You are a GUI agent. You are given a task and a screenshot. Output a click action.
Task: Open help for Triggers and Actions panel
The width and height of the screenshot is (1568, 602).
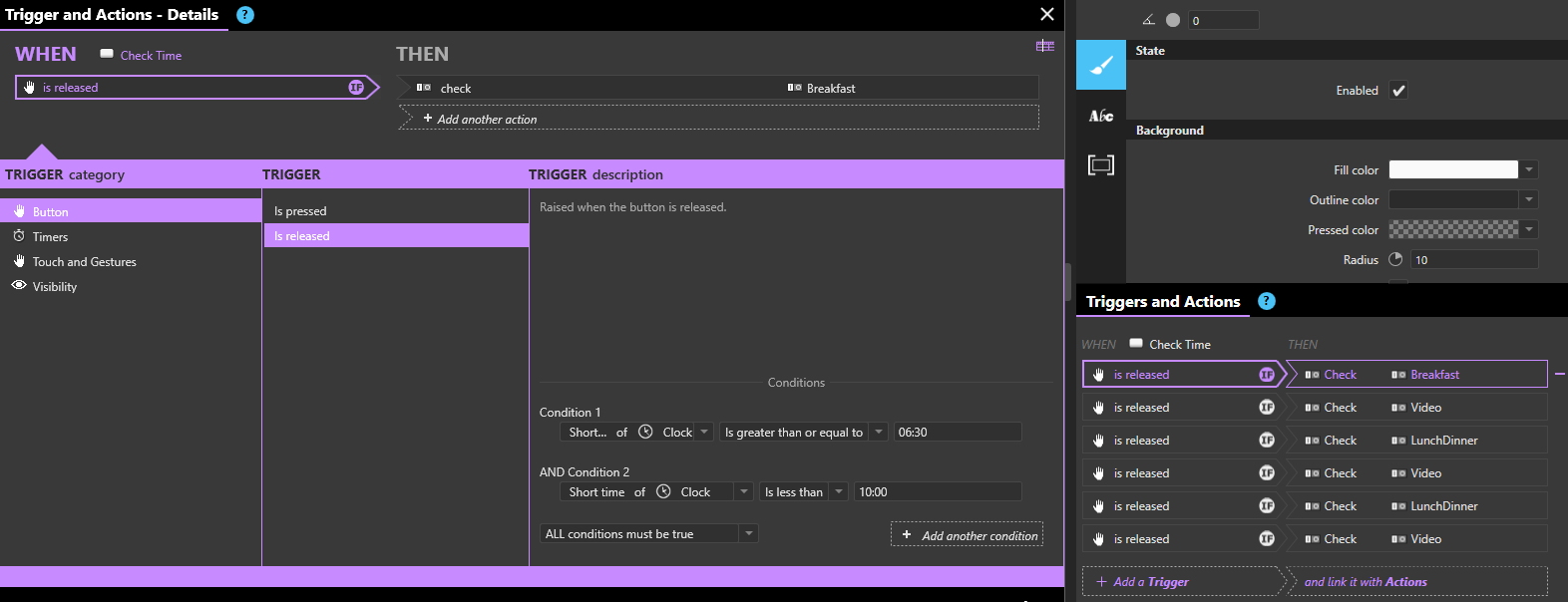(1267, 301)
